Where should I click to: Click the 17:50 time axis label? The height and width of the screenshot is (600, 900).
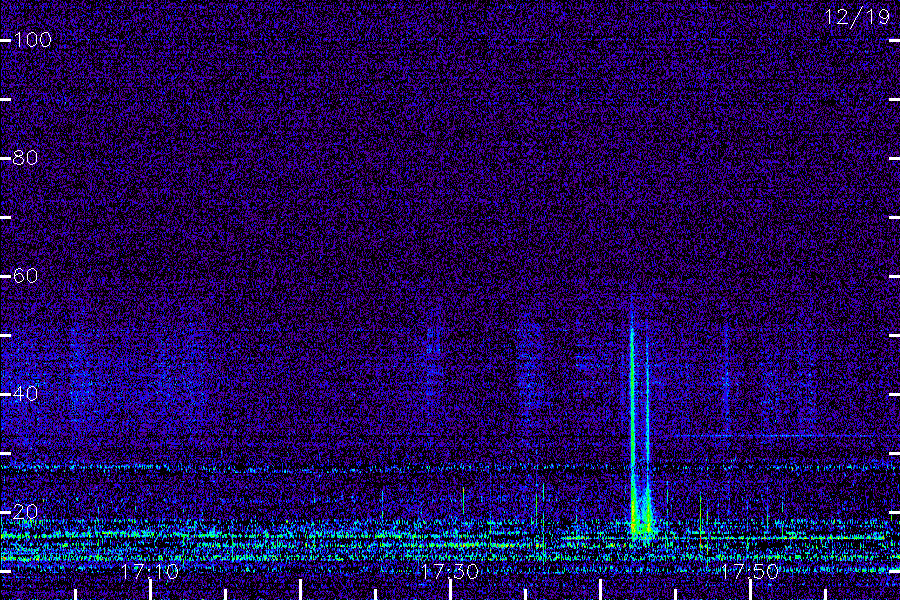coord(750,571)
